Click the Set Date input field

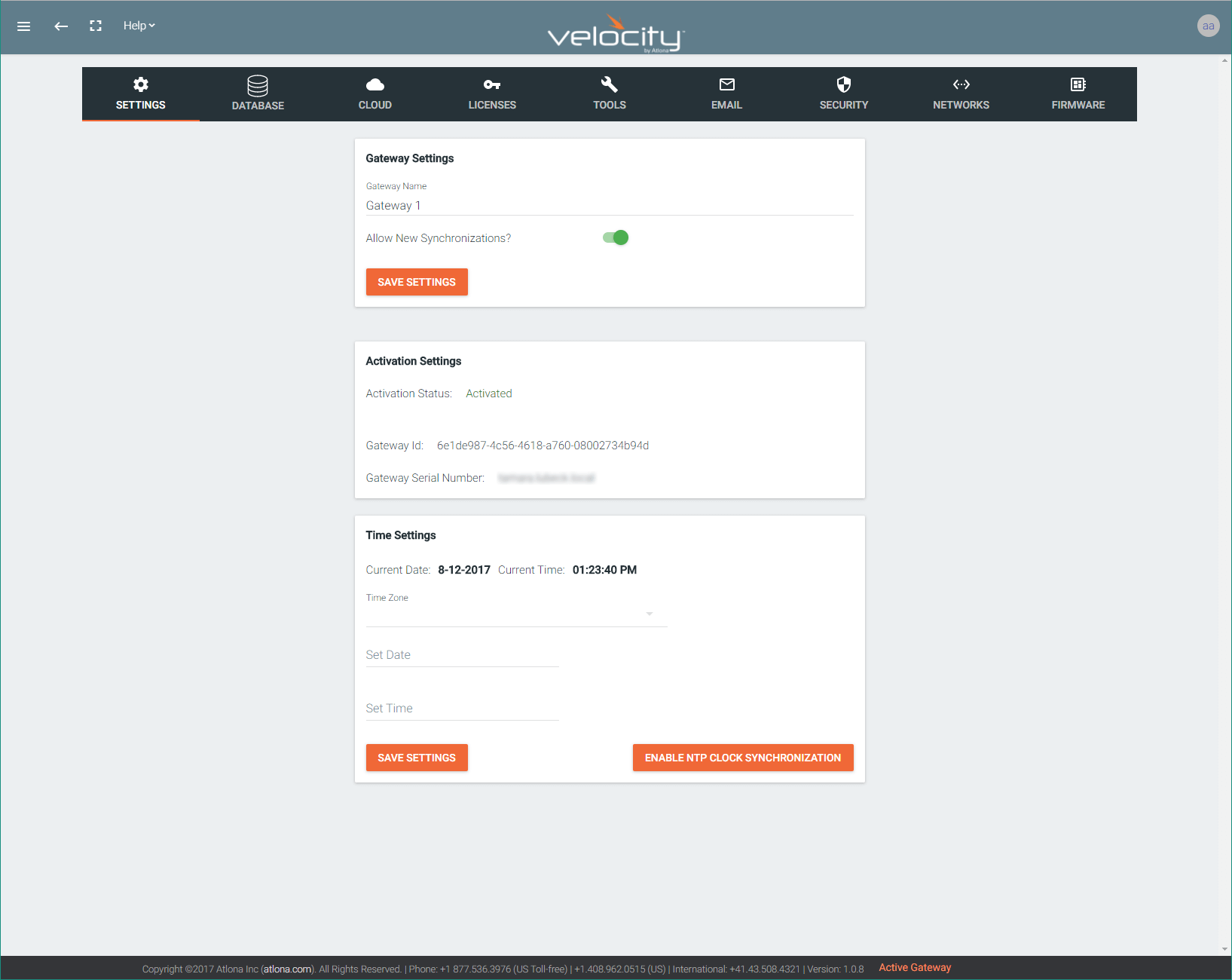click(x=462, y=655)
